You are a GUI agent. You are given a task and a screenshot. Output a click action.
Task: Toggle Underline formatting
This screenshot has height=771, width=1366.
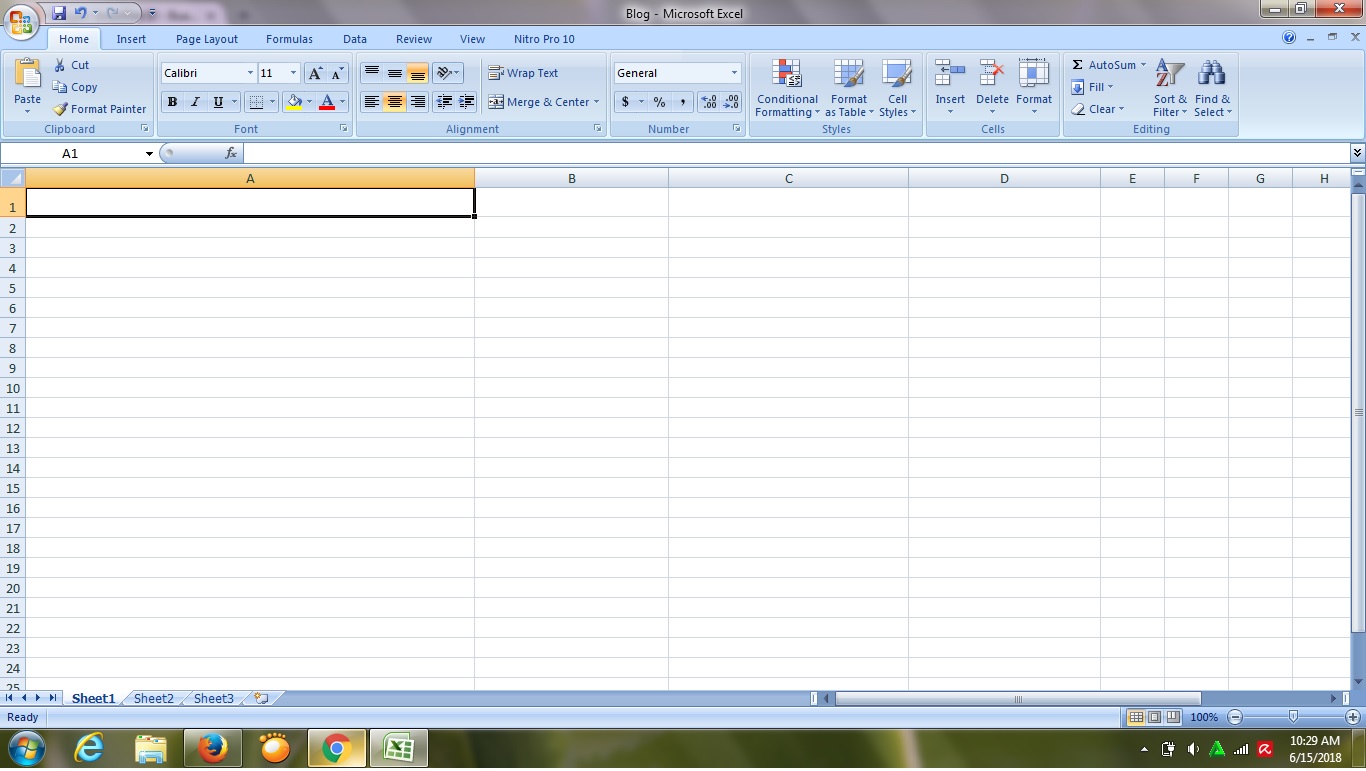pyautogui.click(x=218, y=102)
